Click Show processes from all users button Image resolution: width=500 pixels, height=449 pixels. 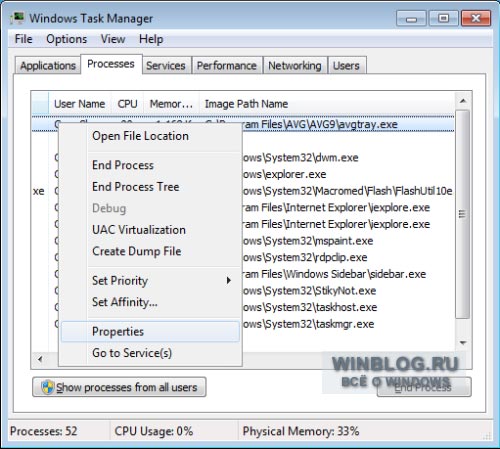119,387
